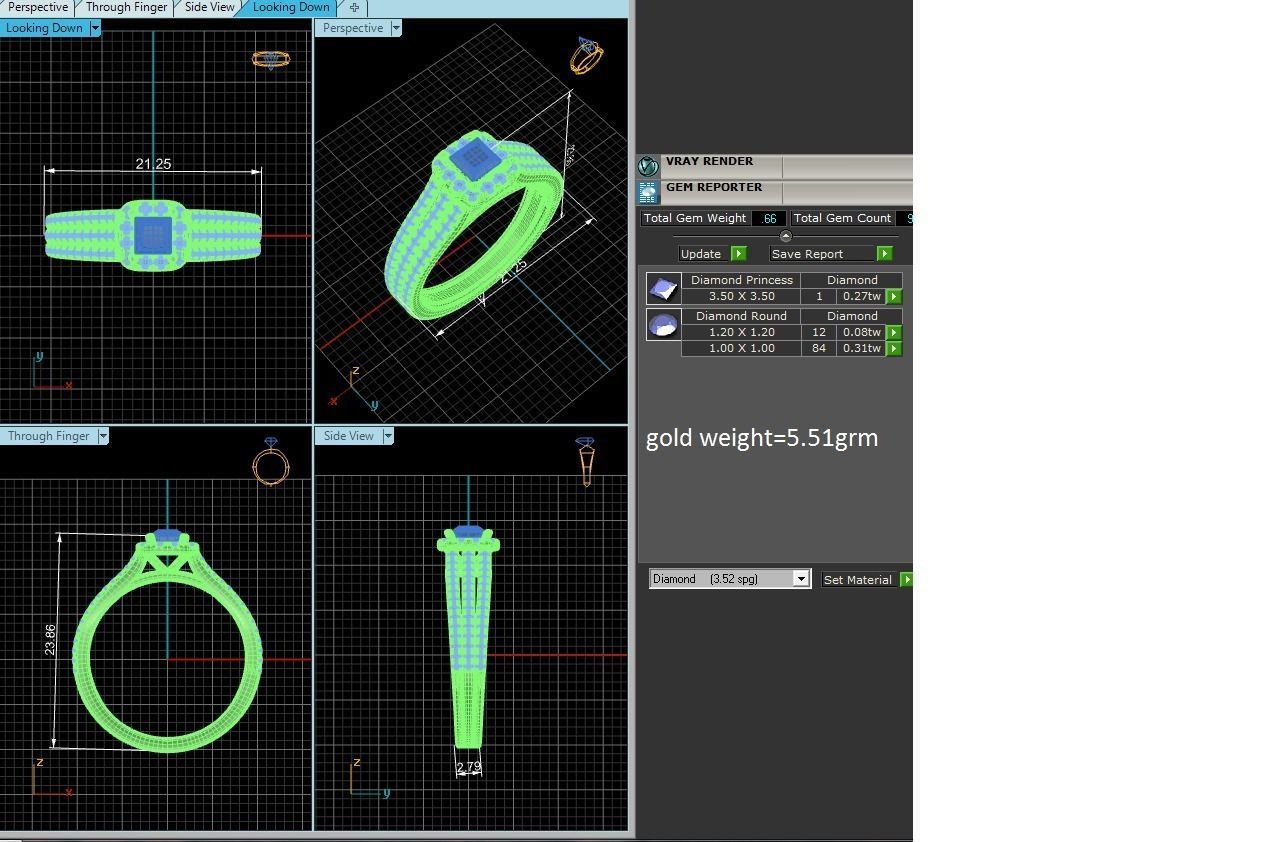Switch to the Side View tab
Viewport: 1274px width, 842px height.
210,7
